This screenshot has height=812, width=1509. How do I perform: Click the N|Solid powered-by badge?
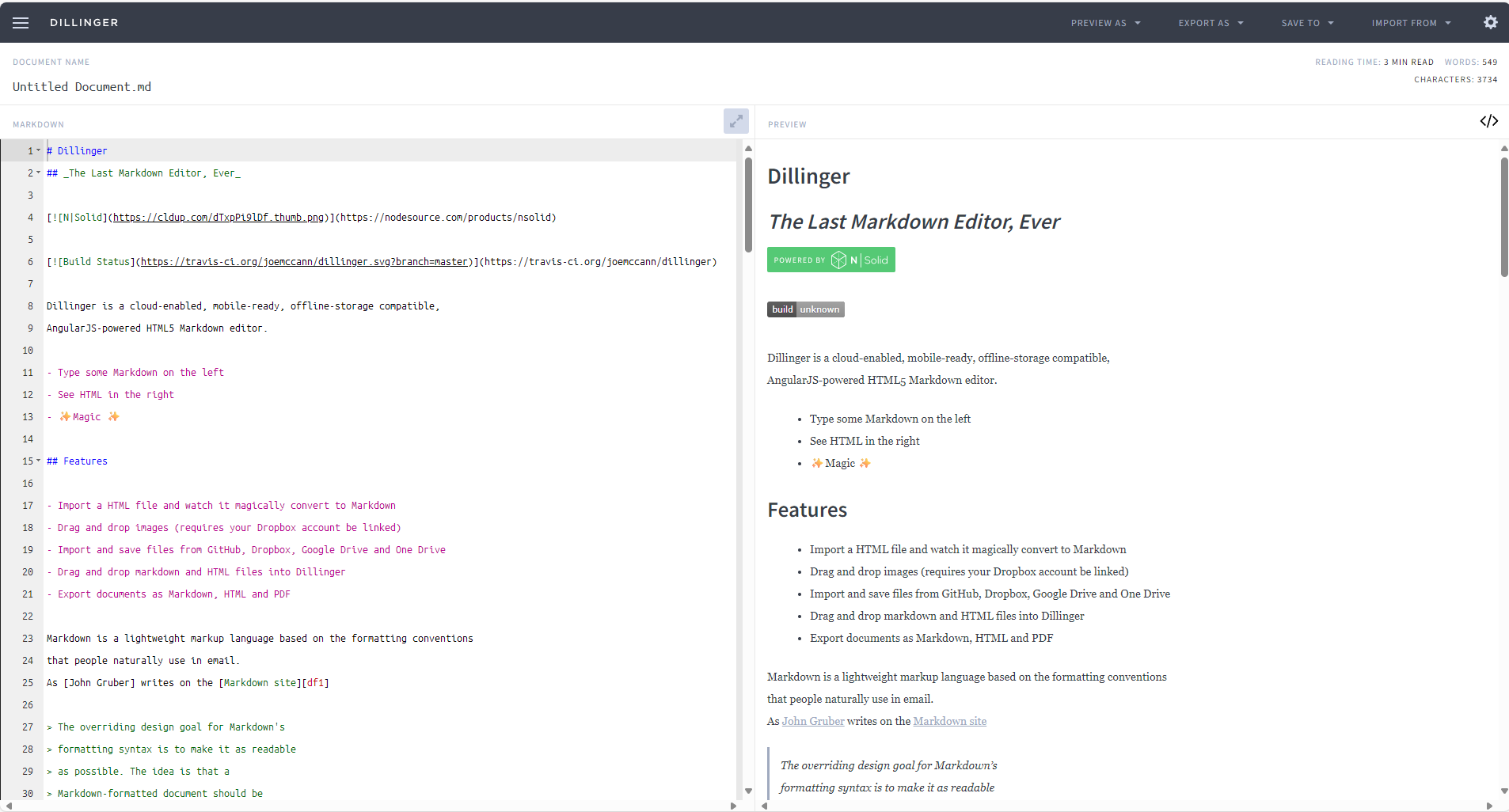point(831,260)
